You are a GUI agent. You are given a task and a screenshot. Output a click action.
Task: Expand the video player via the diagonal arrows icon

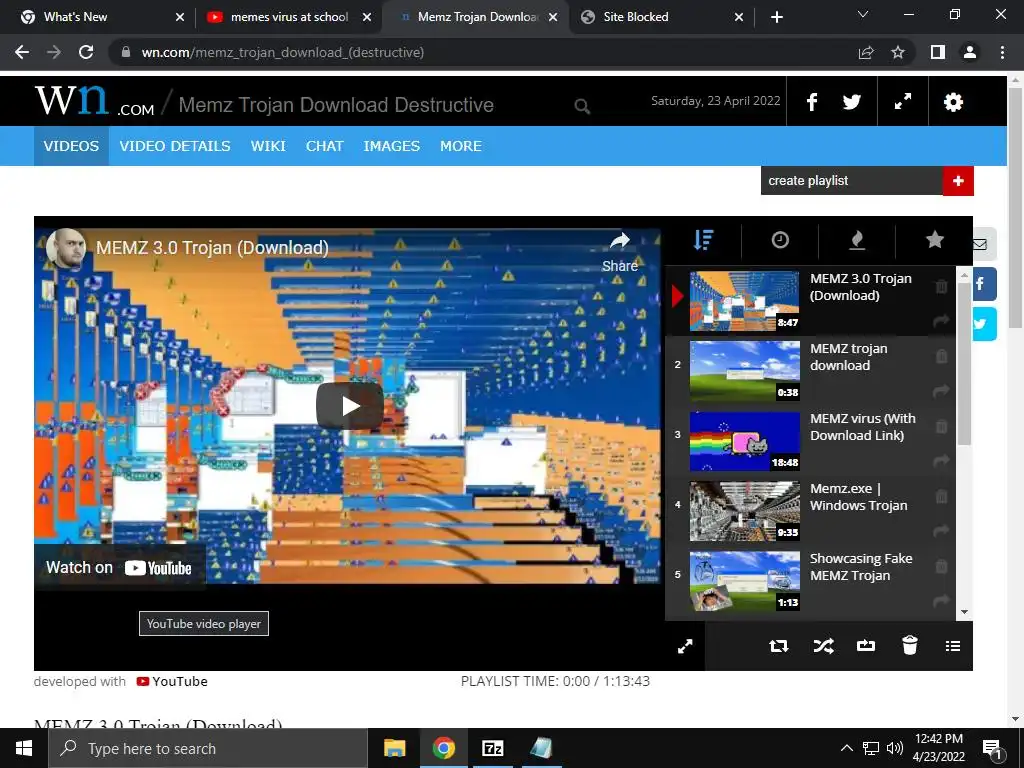point(685,646)
